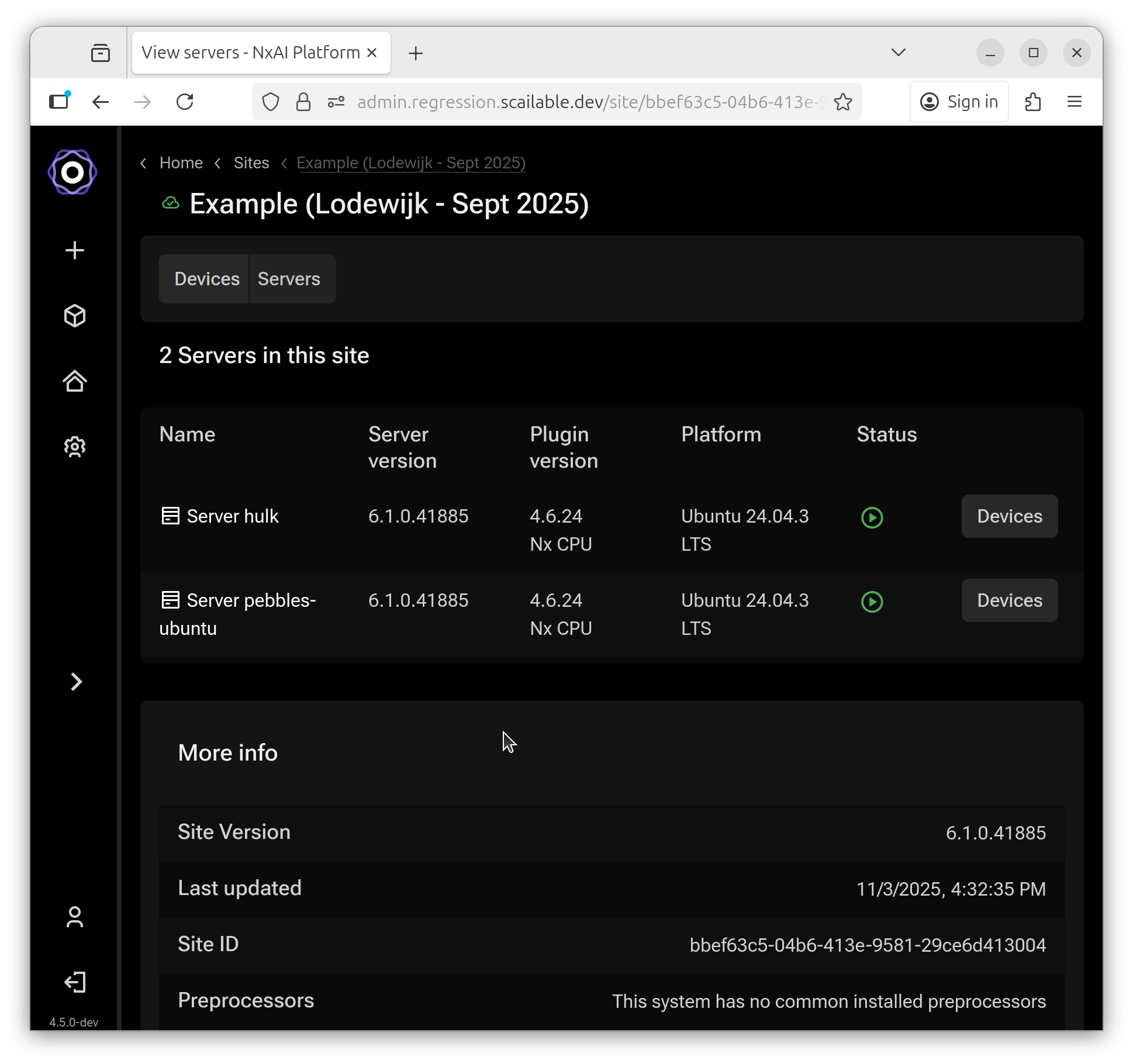Screen dimensions: 1133x1064
Task: Expand the sidebar with chevron arrow
Action: coord(76,682)
